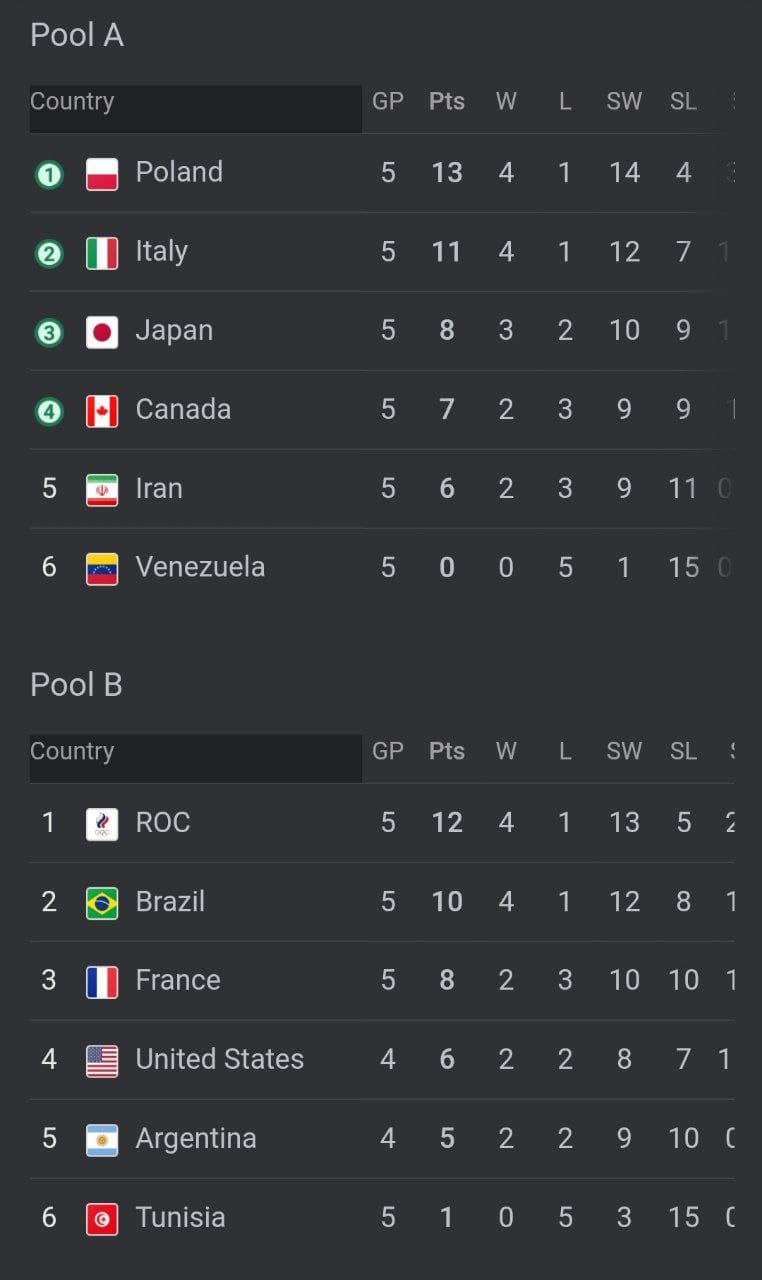This screenshot has height=1280, width=762.
Task: Open the France team link
Action: pos(178,980)
